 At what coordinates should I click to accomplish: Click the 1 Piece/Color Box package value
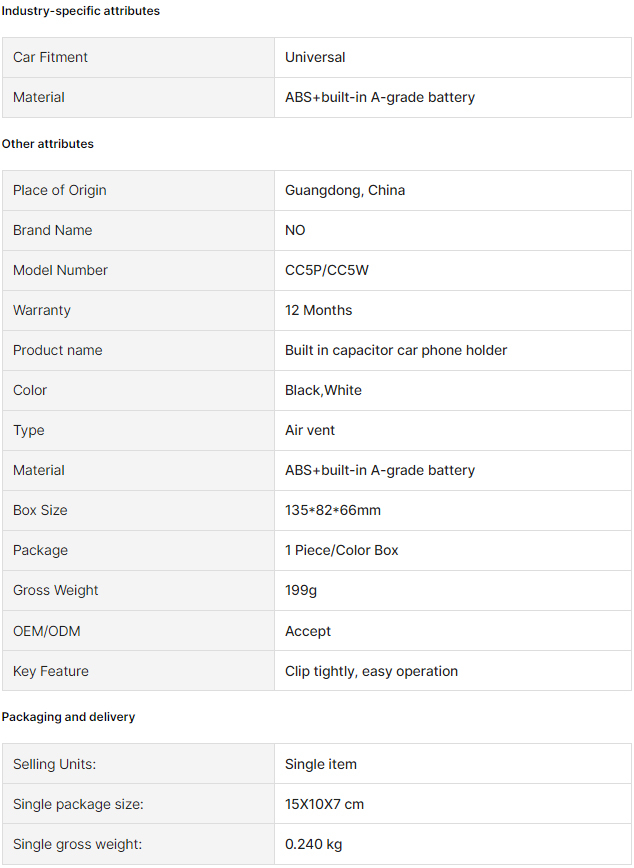pyautogui.click(x=342, y=550)
